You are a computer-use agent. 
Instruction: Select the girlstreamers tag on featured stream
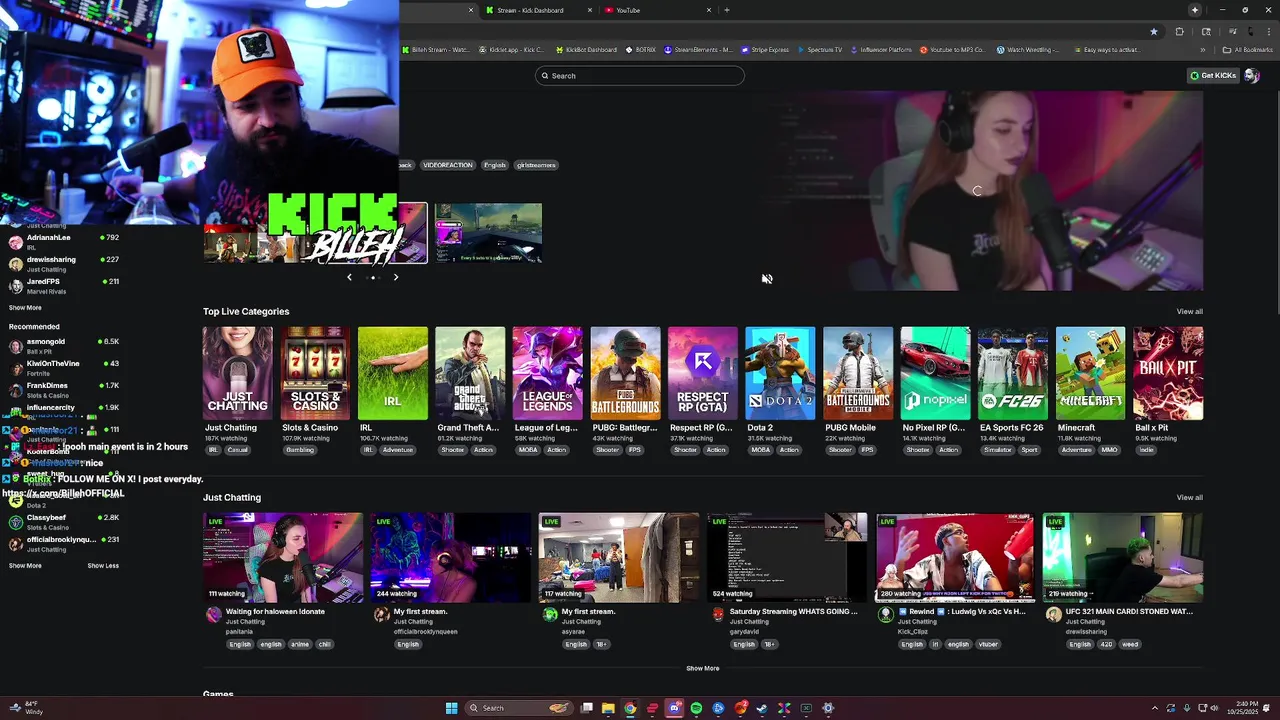(536, 165)
